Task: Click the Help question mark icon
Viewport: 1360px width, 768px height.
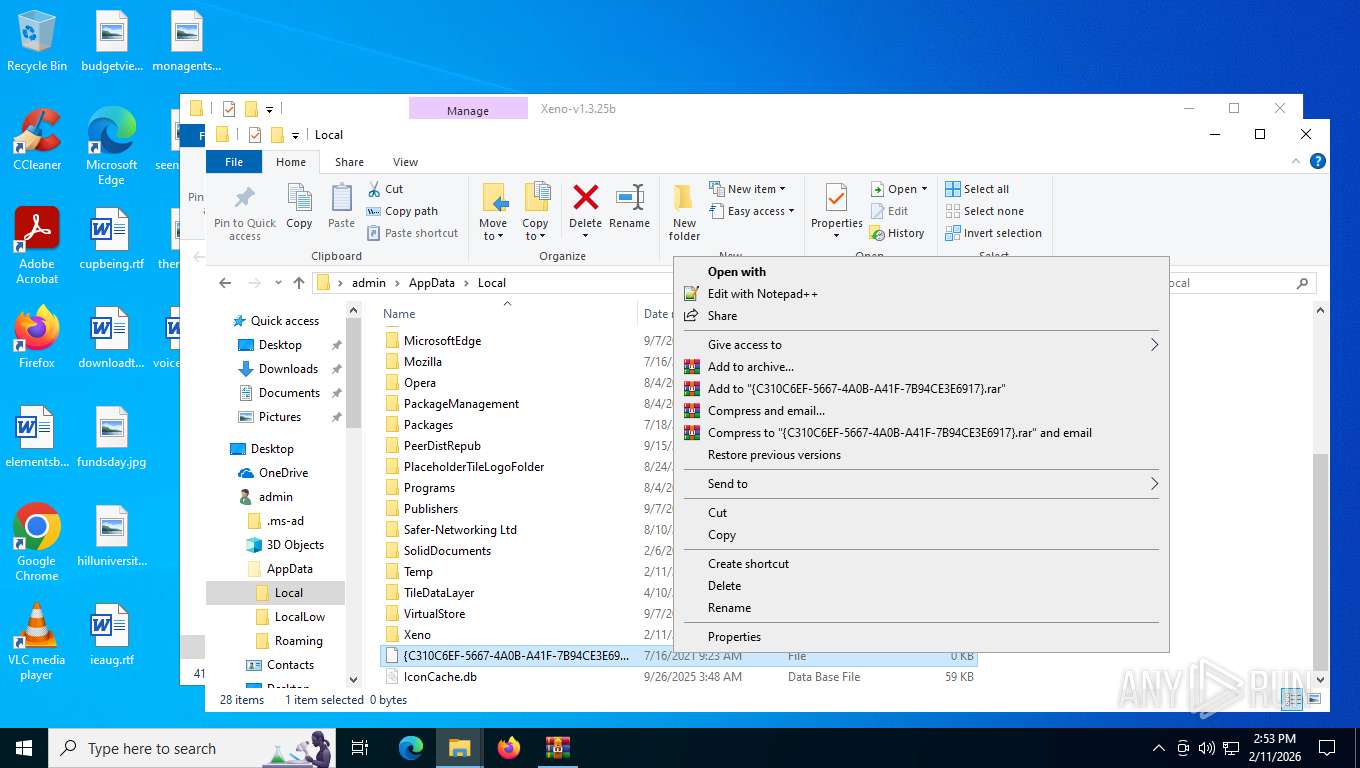Action: pos(1318,161)
